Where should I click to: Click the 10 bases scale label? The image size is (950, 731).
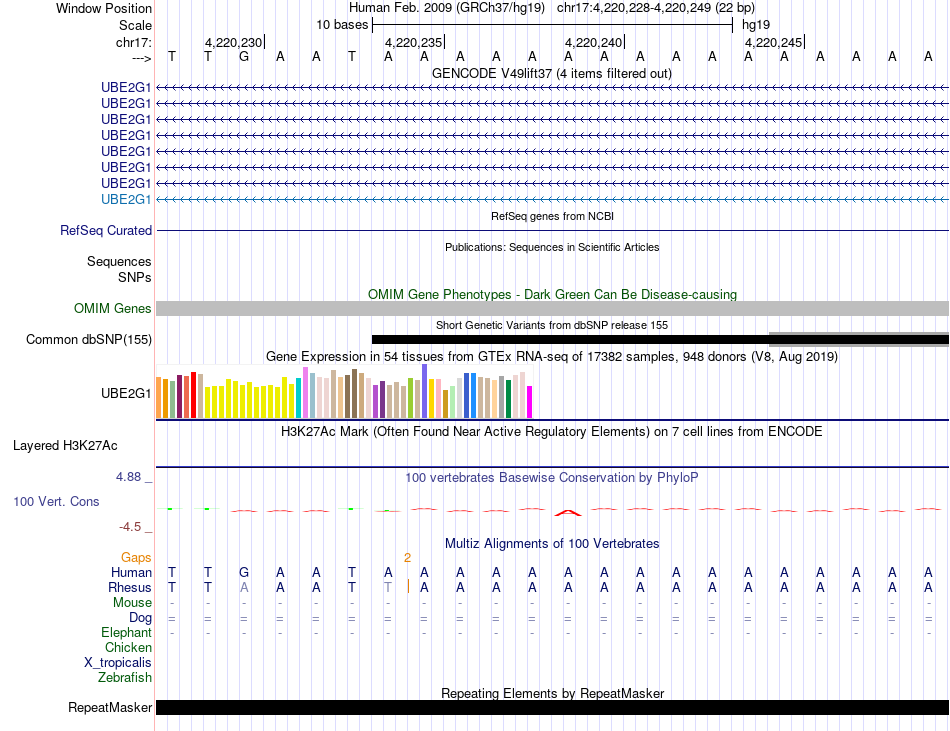342,25
